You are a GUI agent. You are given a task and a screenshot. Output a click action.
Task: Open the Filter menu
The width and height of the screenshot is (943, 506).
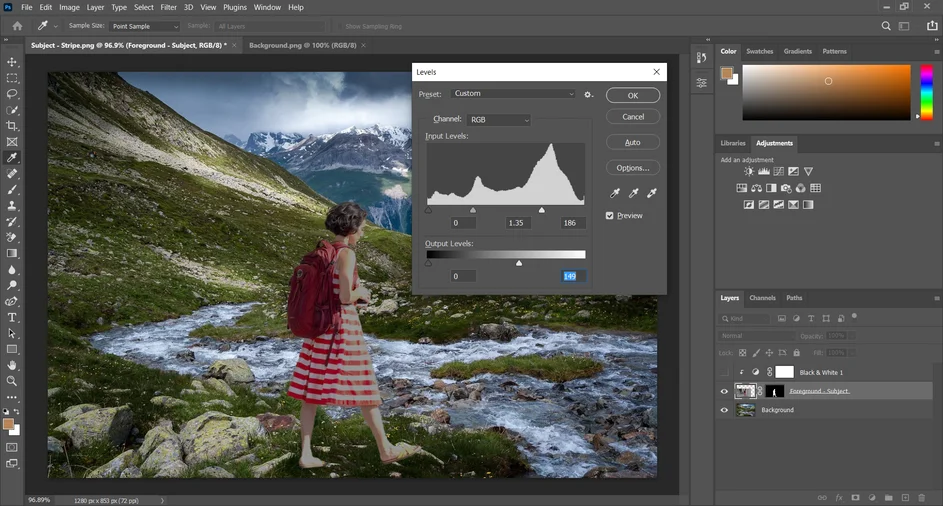pyautogui.click(x=171, y=7)
